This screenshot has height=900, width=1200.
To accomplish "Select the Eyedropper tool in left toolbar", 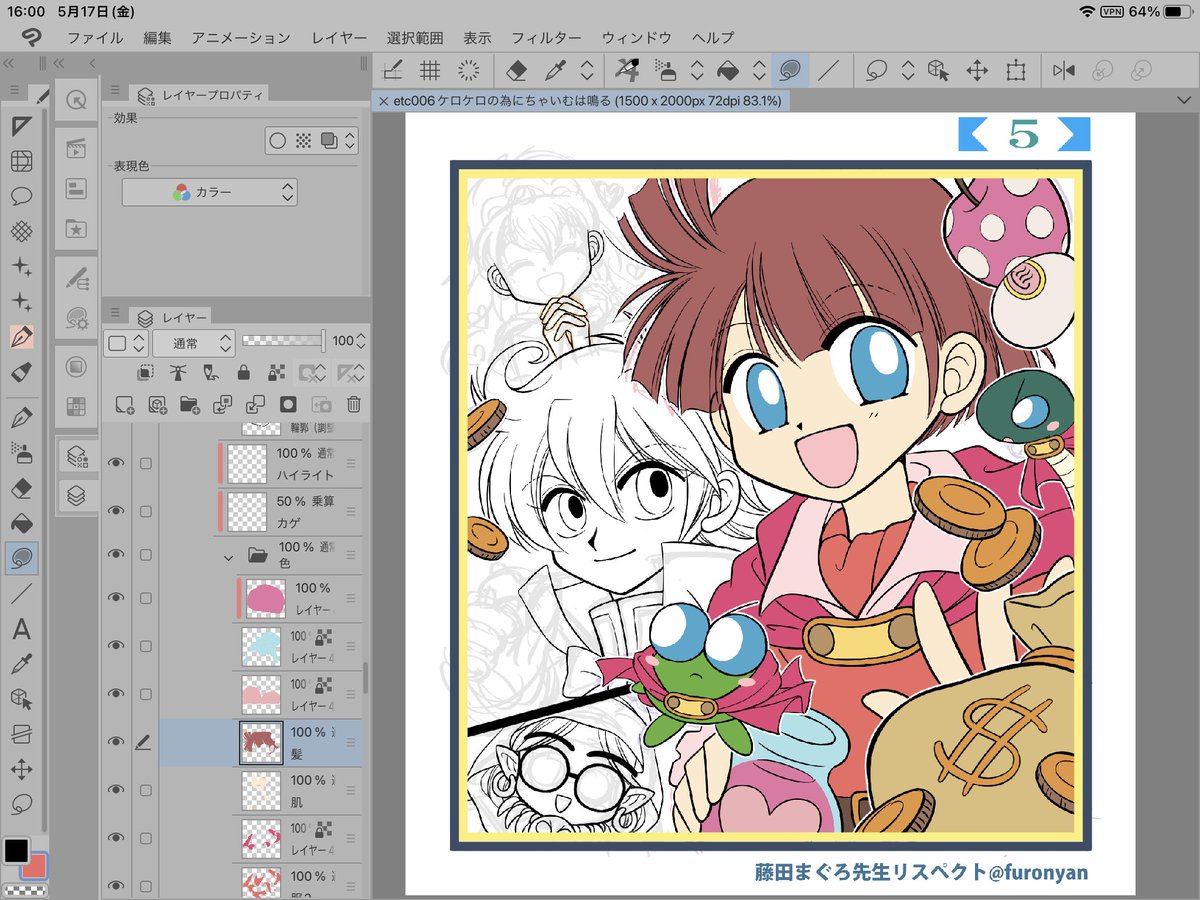I will 21,663.
